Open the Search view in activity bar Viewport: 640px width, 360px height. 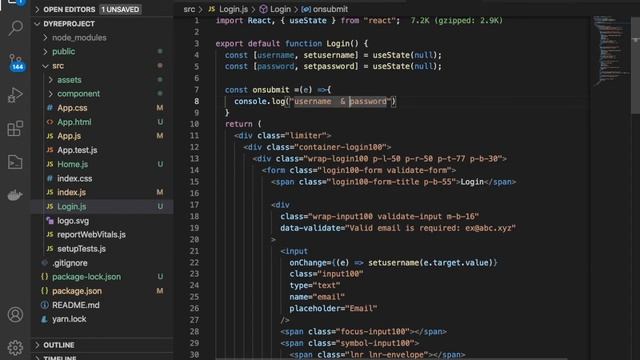[16, 28]
